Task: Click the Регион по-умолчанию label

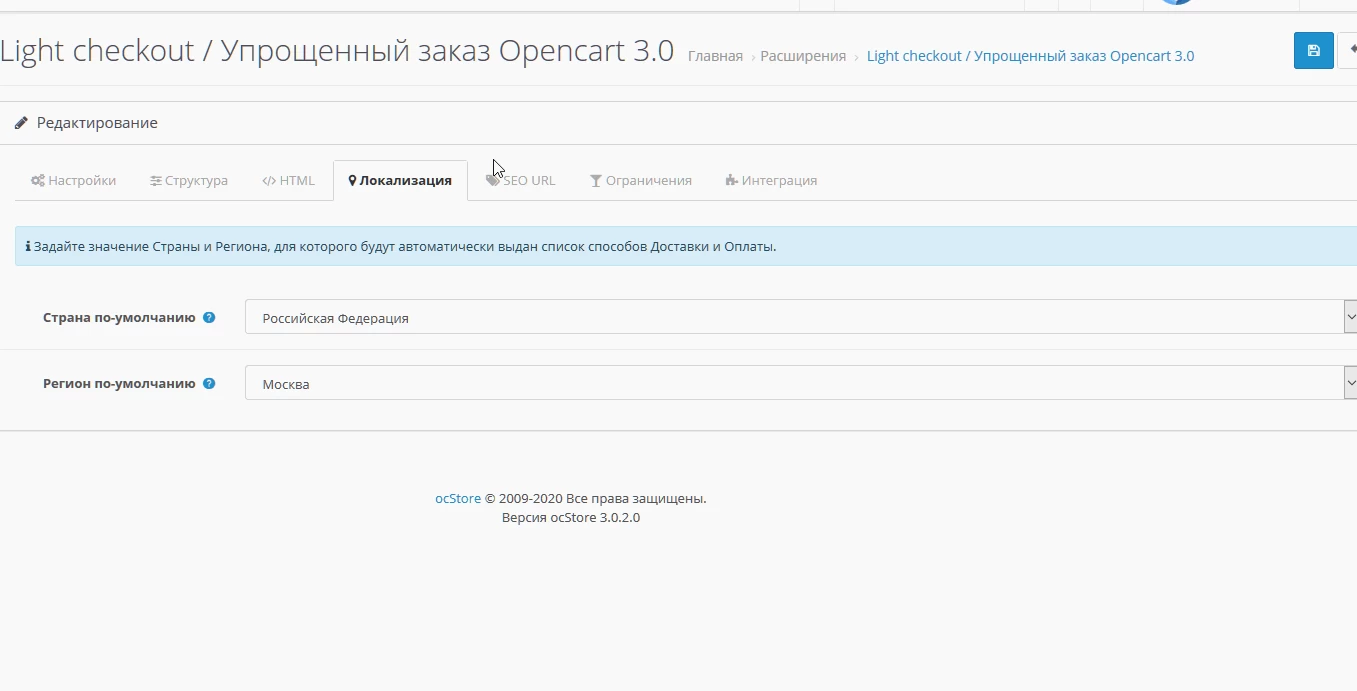Action: coord(119,383)
